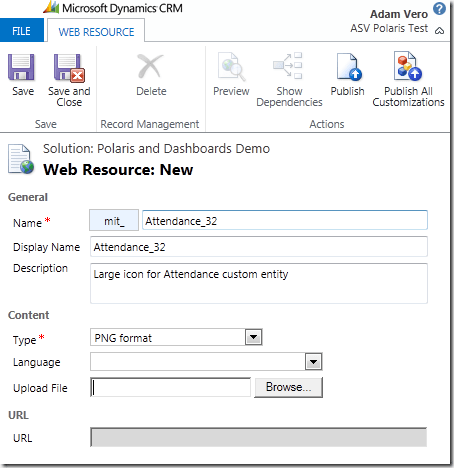Screen dimensions: 454x468
Task: Click the Publish All Customizations icon
Action: tap(407, 66)
